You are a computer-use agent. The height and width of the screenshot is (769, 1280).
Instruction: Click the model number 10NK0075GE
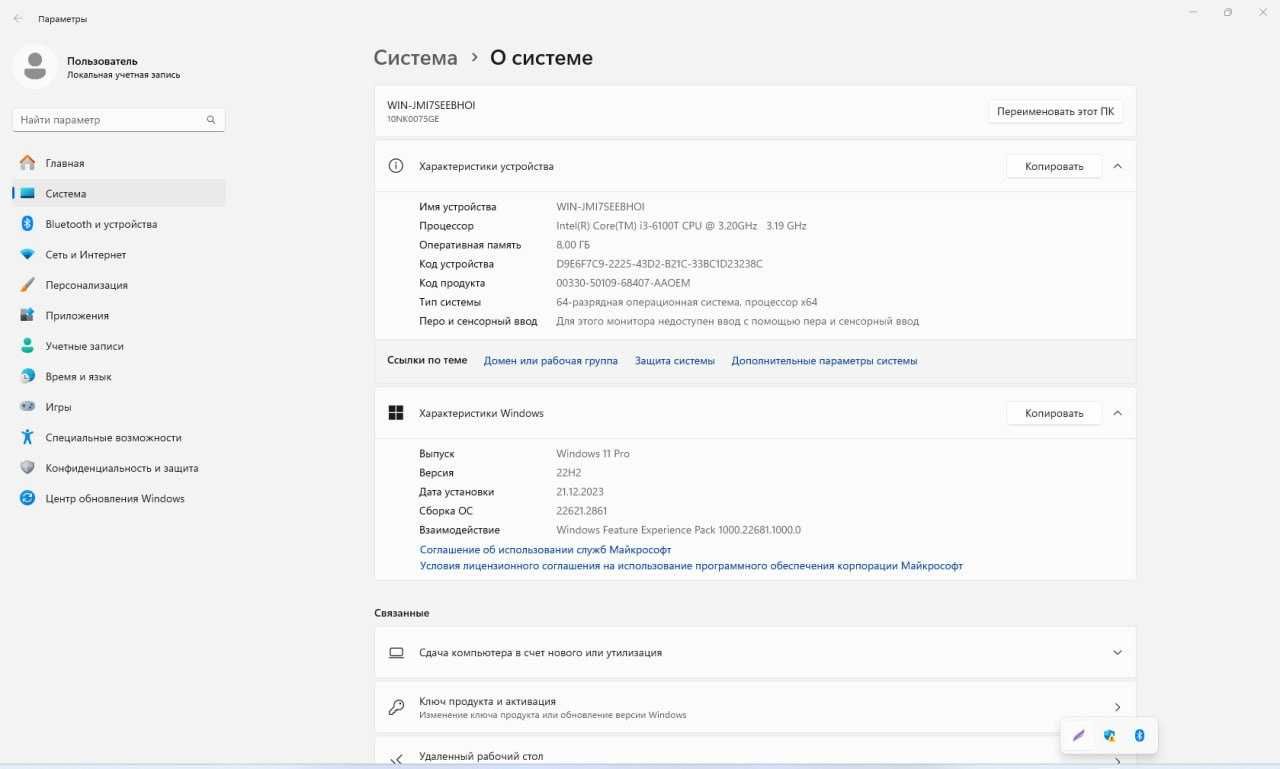coord(413,119)
